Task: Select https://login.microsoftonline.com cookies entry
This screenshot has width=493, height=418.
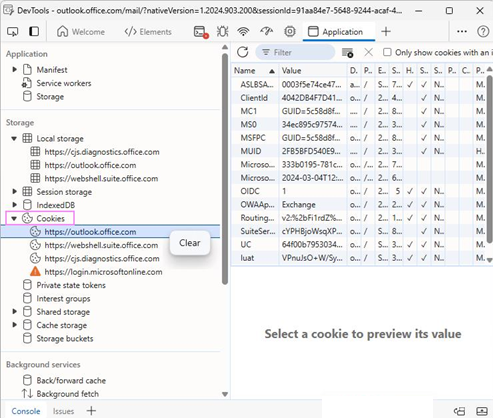Action: pos(103,272)
